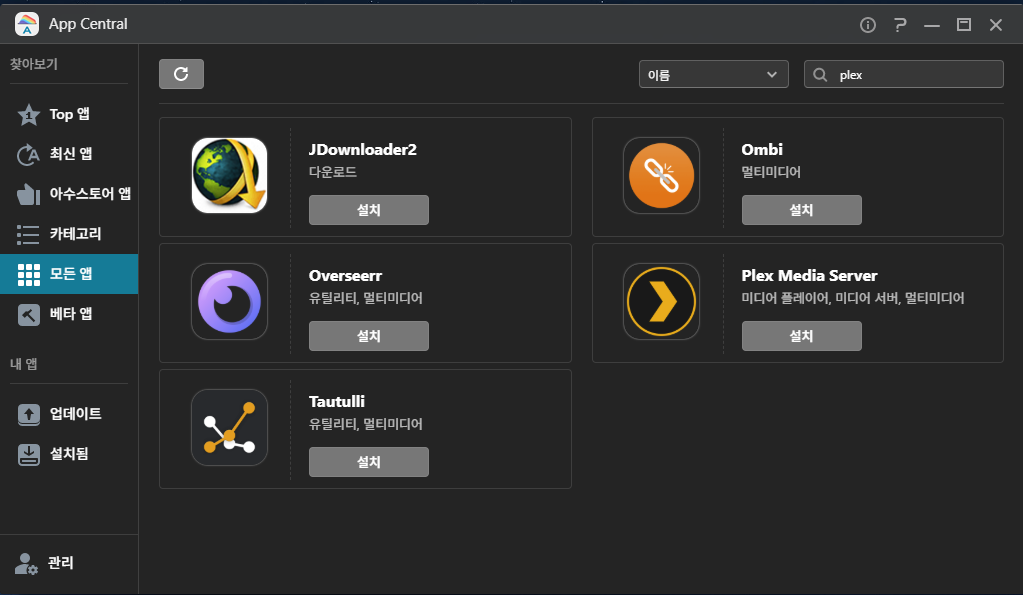Install JDownloader2 with 설치 button
Image resolution: width=1023 pixels, height=595 pixels.
[369, 210]
